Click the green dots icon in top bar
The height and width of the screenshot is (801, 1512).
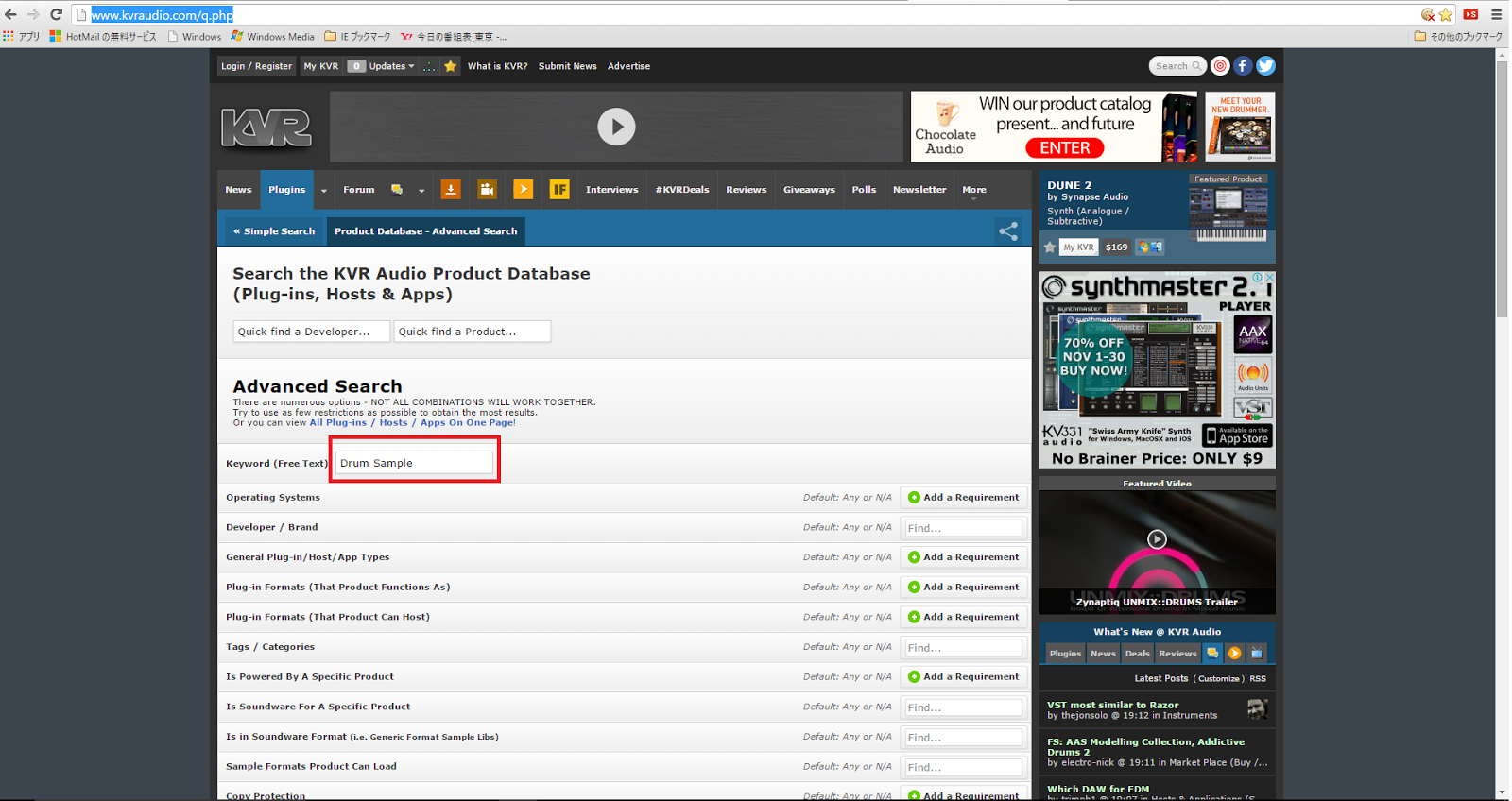[x=429, y=66]
